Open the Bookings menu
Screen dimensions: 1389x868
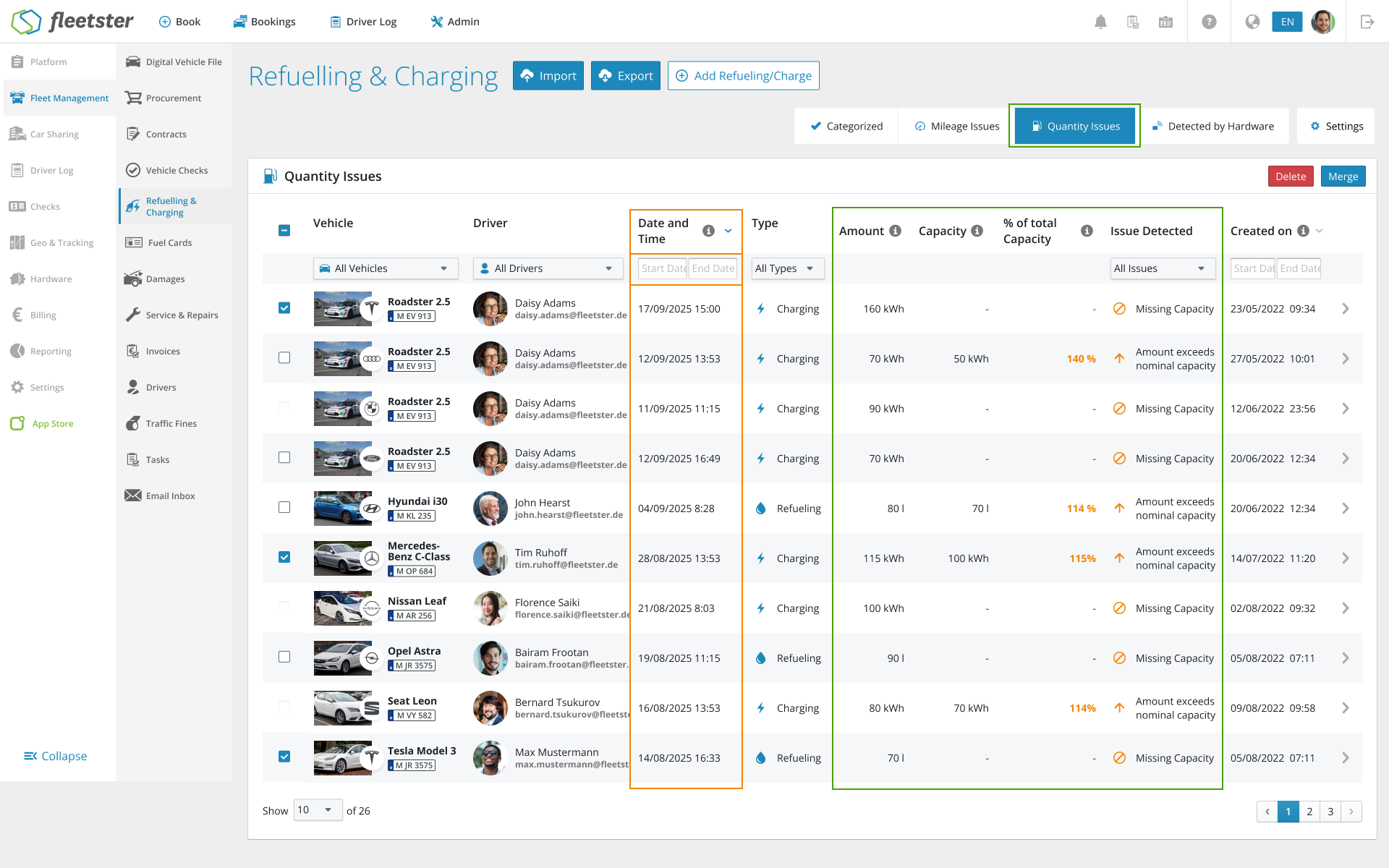point(264,22)
